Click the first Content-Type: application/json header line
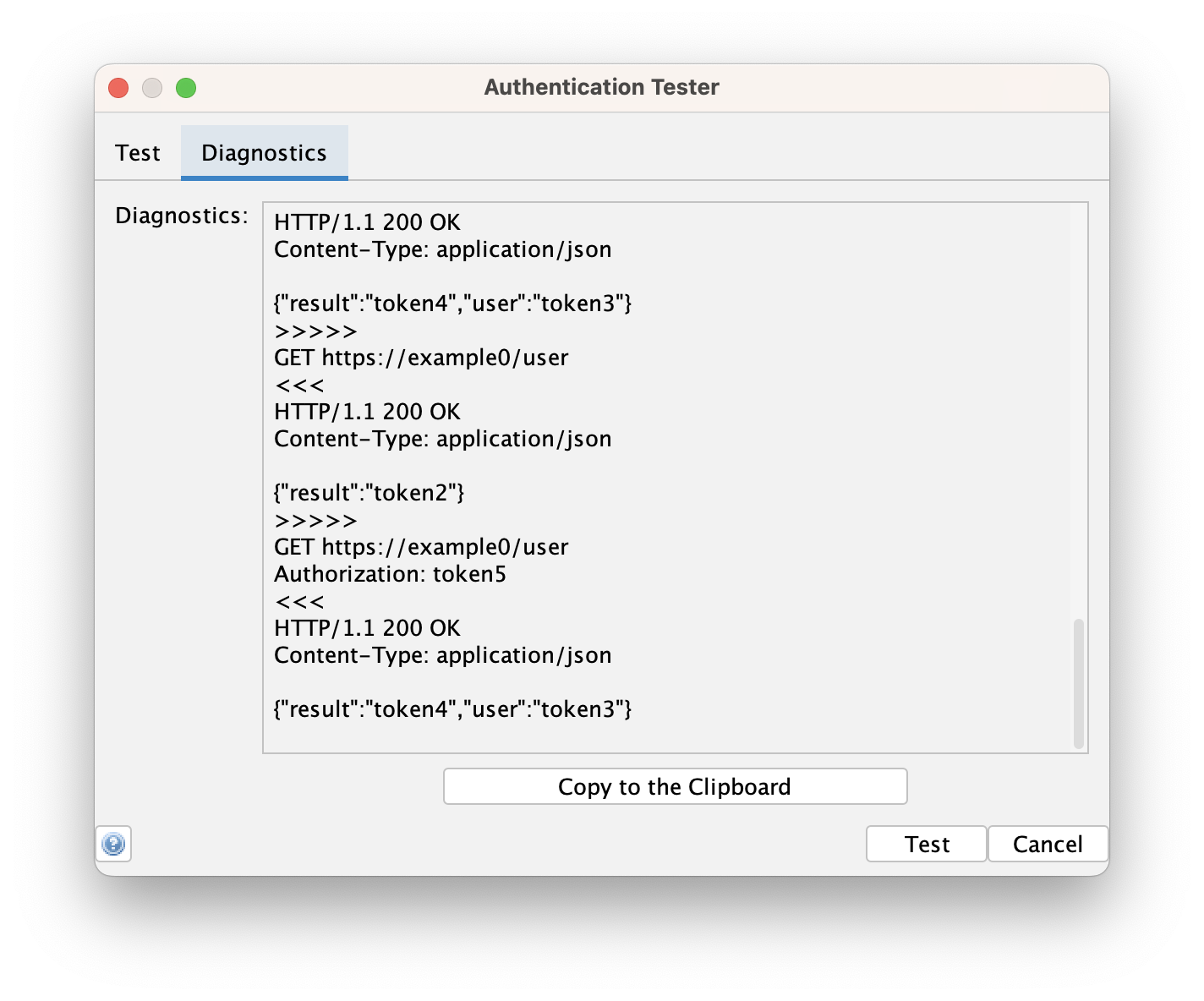 442,249
